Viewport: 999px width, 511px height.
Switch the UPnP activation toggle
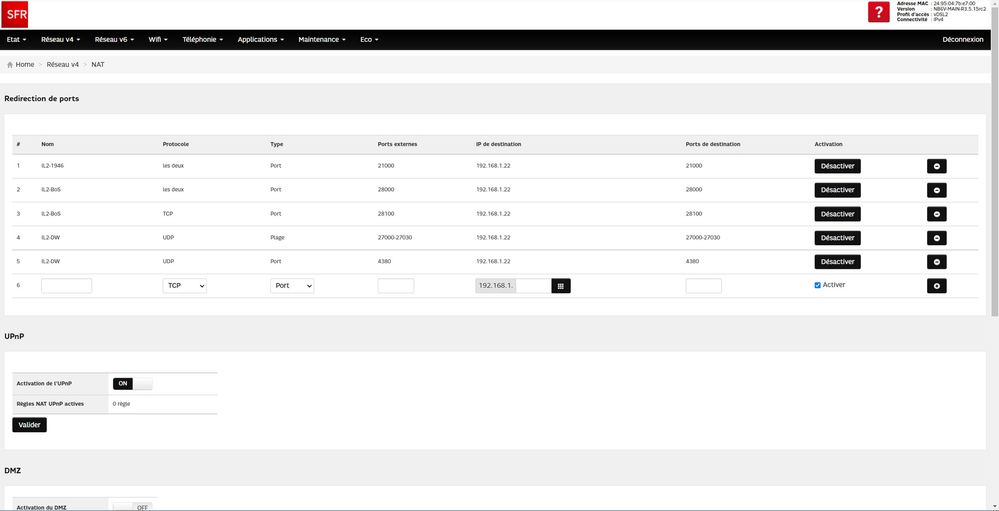point(133,384)
